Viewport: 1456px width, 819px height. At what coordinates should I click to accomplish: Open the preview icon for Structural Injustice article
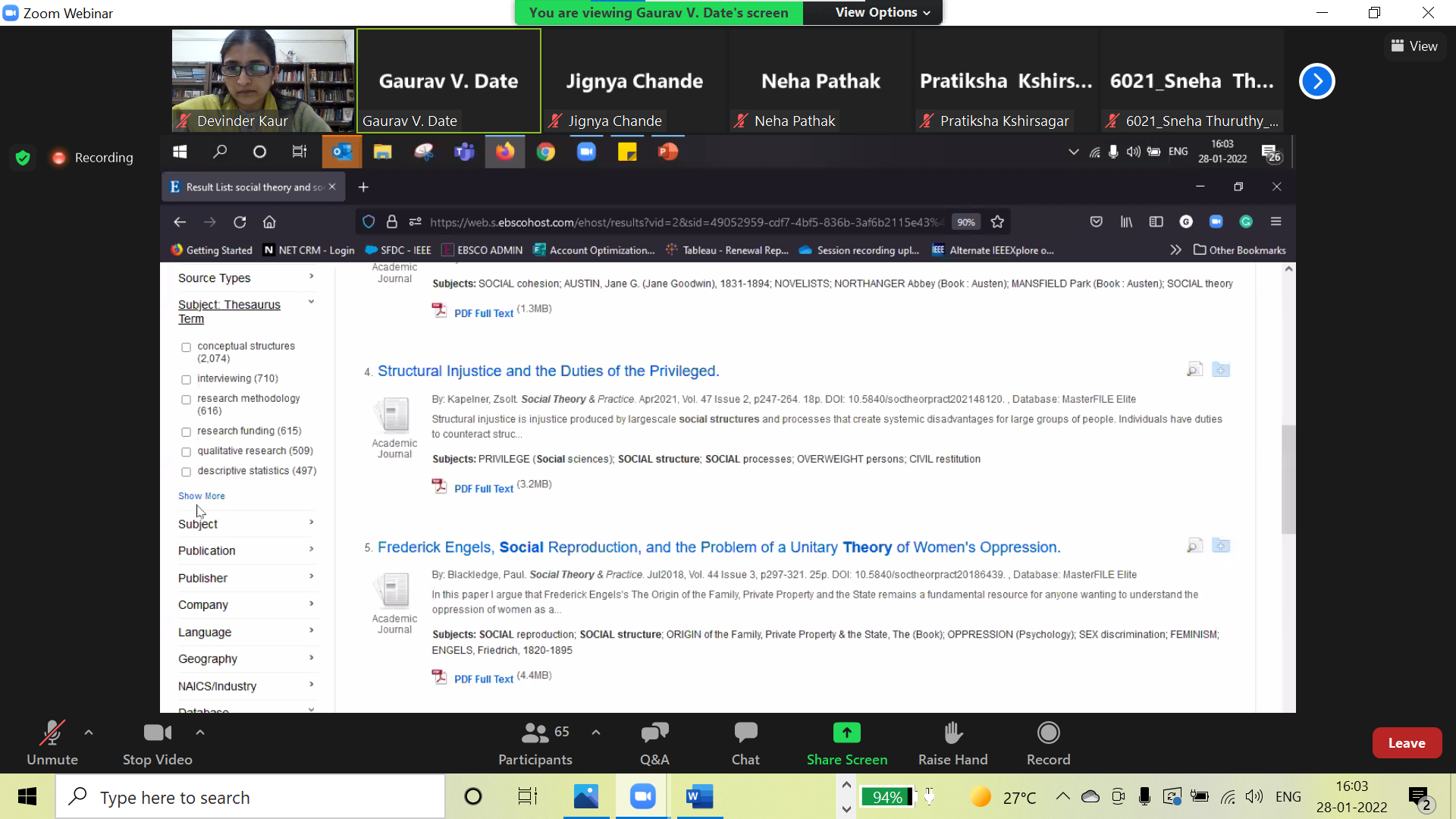[x=1194, y=369]
